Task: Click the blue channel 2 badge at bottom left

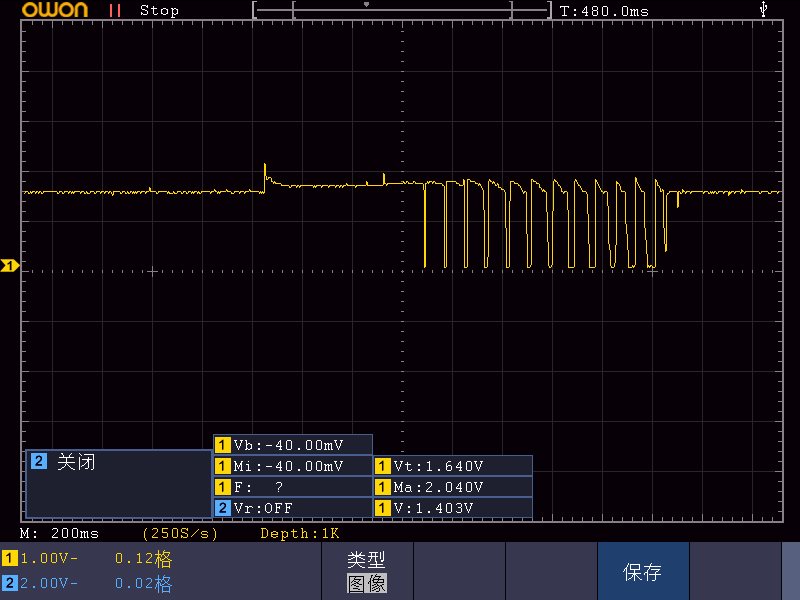Action: [x=10, y=583]
